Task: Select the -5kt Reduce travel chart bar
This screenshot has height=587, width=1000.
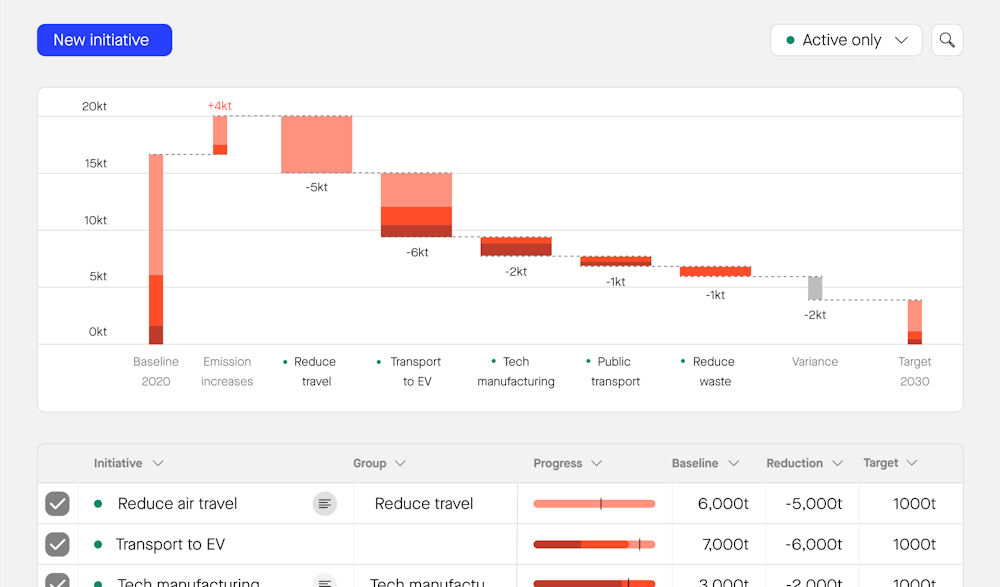Action: pos(316,145)
